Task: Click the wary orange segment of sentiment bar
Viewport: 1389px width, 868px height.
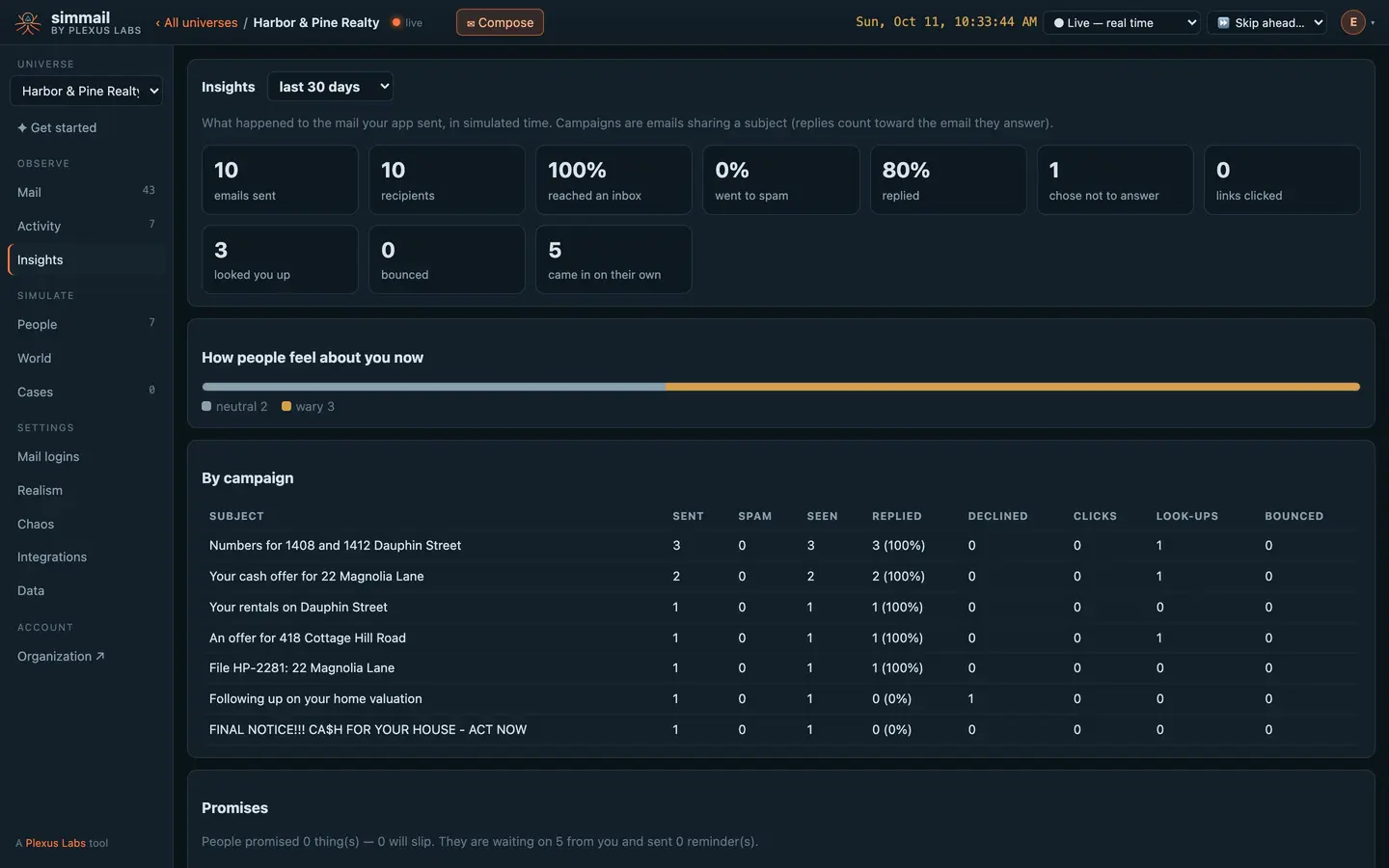Action: point(1013,387)
